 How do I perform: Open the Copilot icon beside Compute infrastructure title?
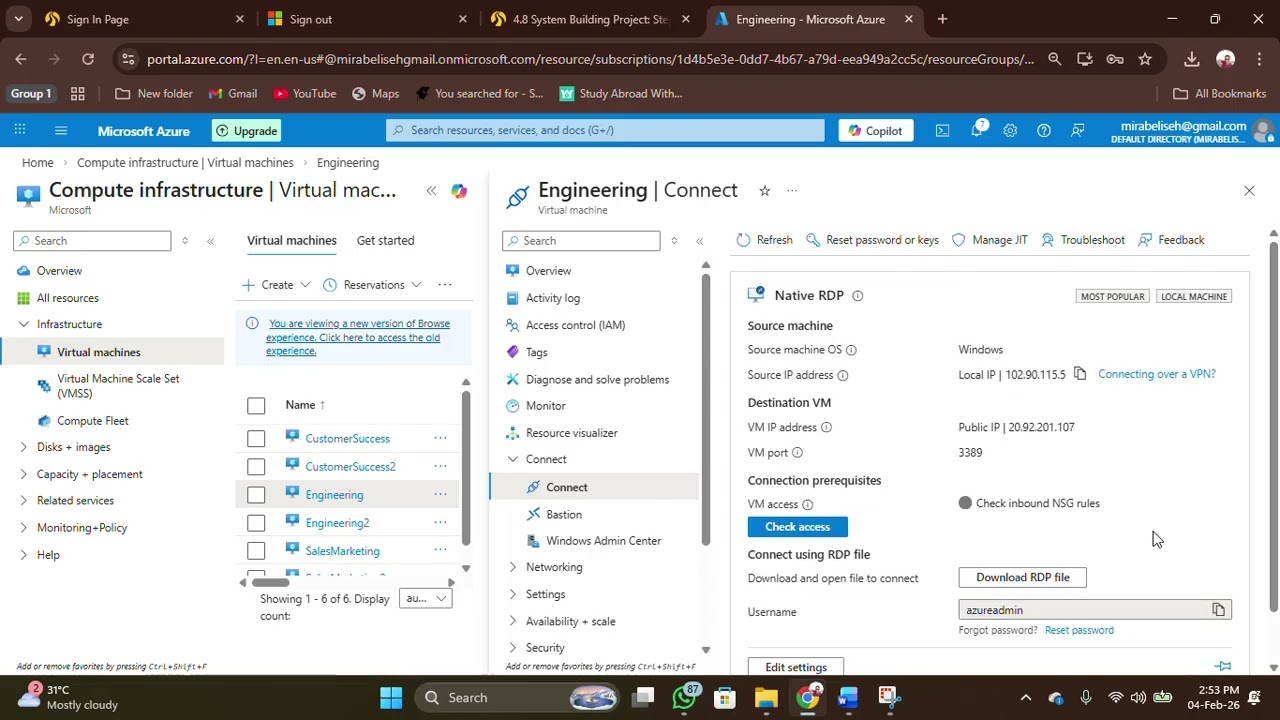pos(459,190)
